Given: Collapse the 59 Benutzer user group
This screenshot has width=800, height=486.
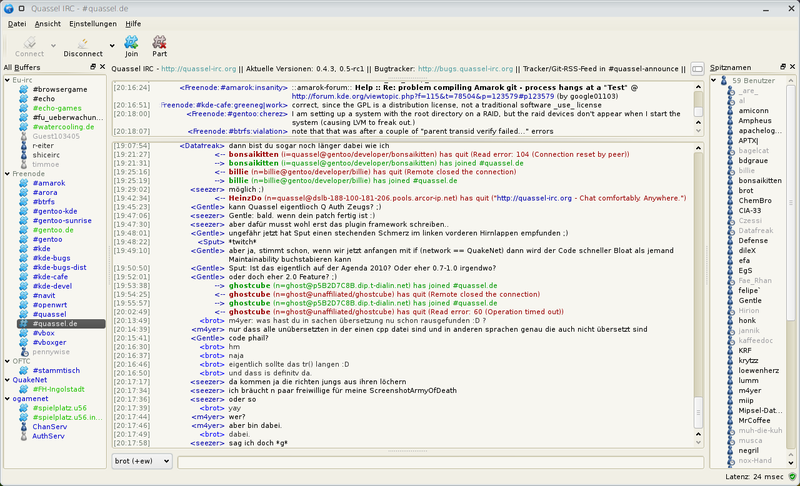Looking at the screenshot, I should pyautogui.click(x=714, y=81).
